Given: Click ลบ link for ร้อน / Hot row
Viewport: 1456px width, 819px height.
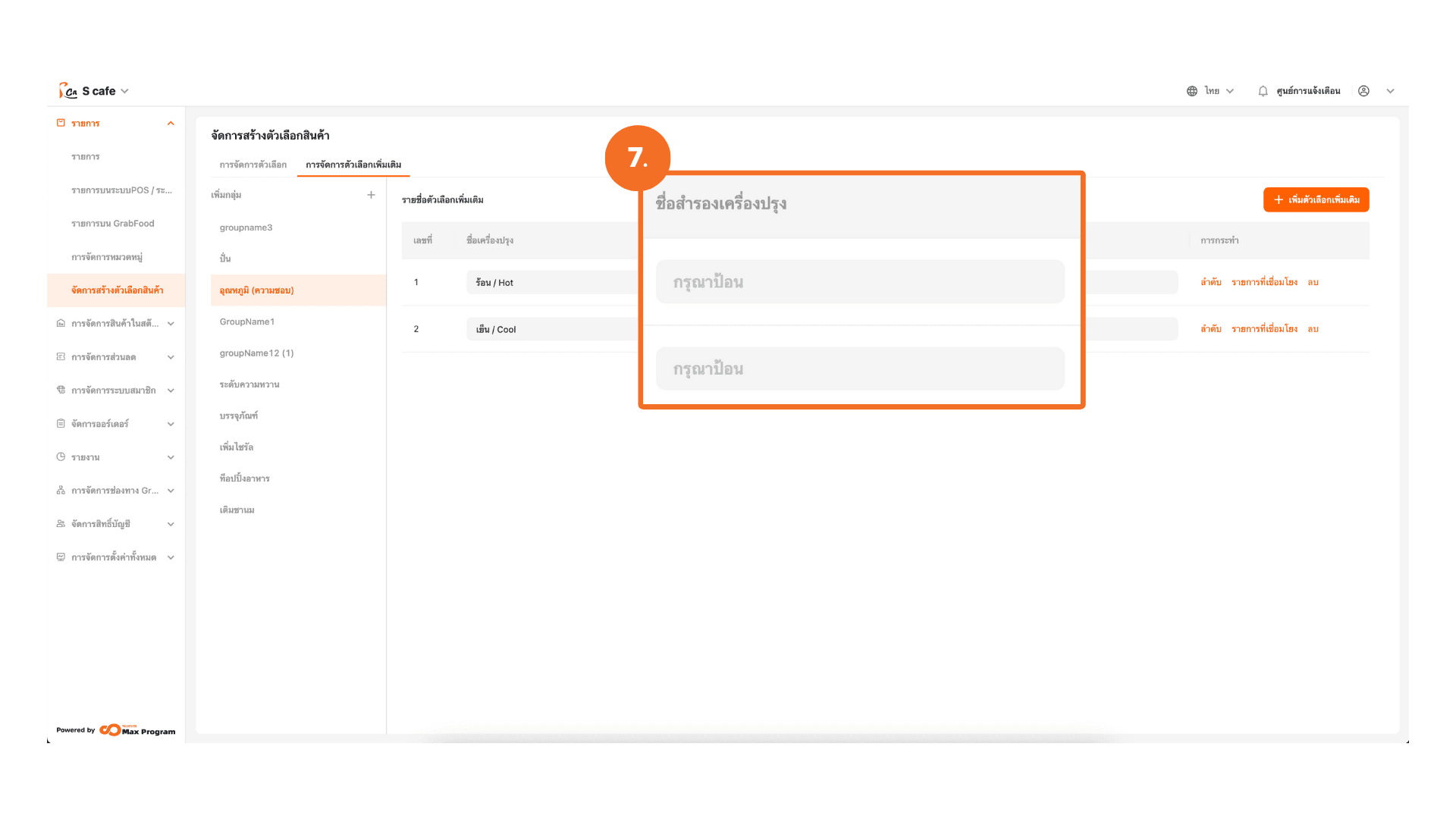Looking at the screenshot, I should [1313, 282].
